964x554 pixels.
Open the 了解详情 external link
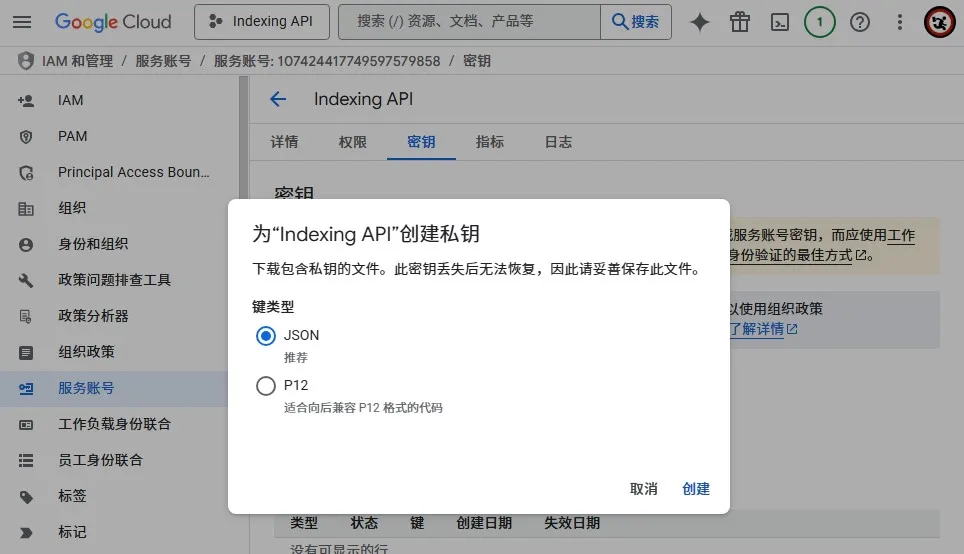point(763,330)
